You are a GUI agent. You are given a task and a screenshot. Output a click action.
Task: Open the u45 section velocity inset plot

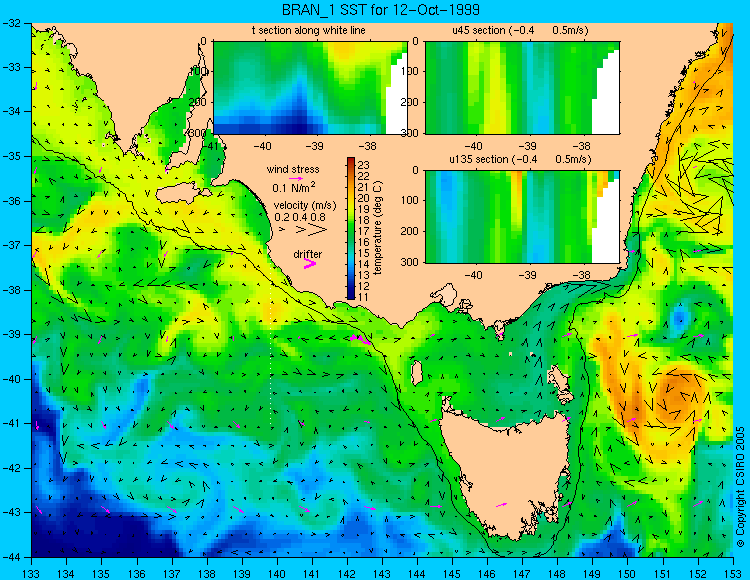[522, 88]
